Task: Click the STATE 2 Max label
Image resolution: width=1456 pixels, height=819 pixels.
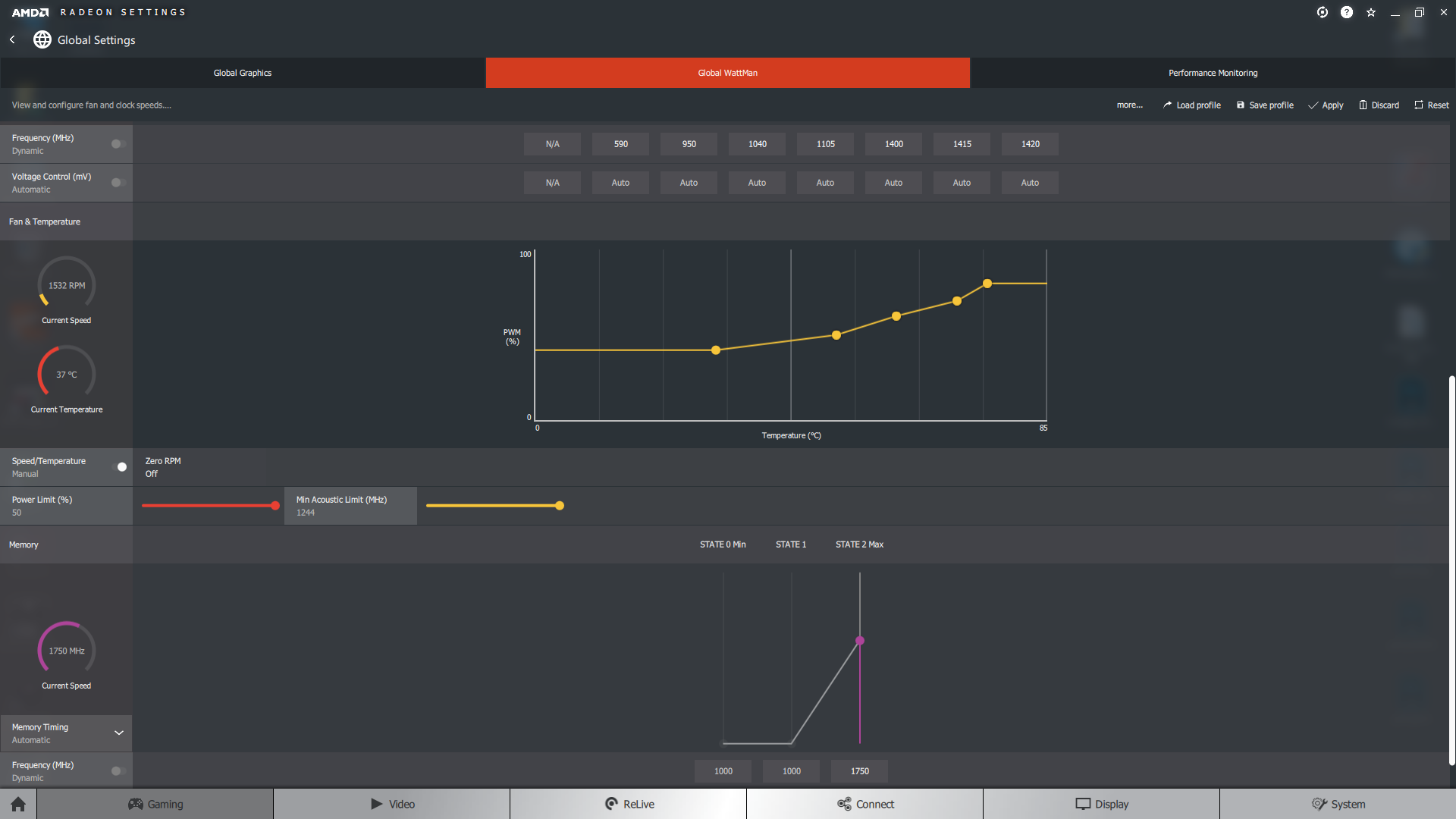Action: [859, 544]
